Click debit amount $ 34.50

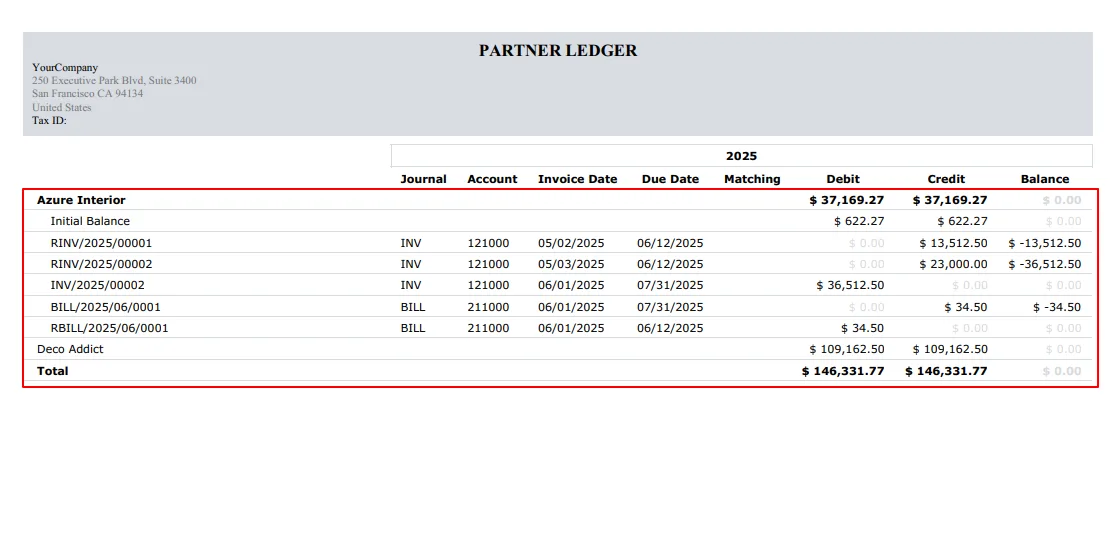[x=862, y=329]
